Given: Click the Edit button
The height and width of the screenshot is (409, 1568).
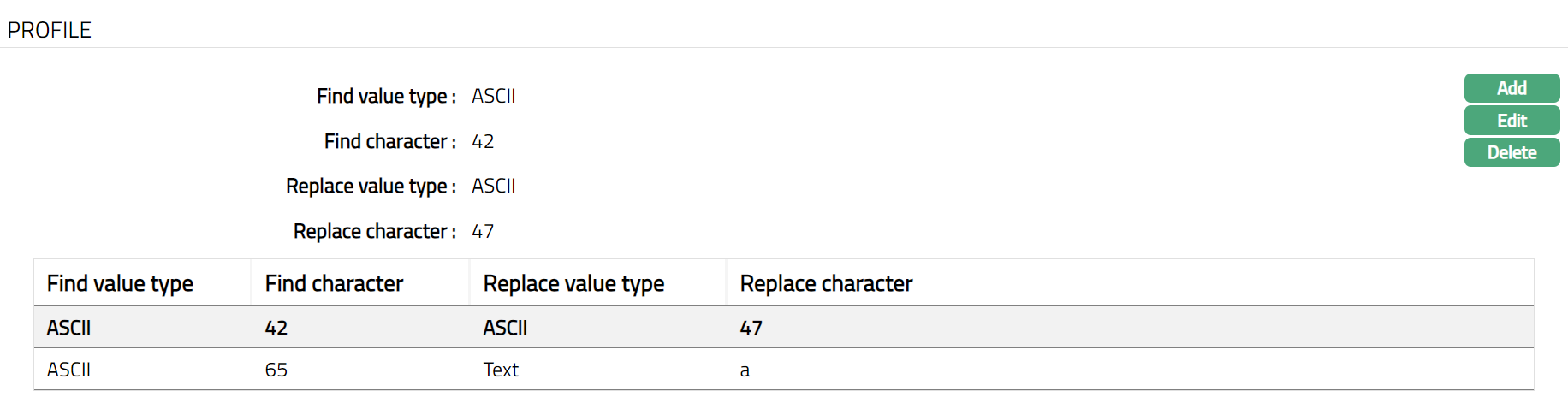Looking at the screenshot, I should click(1512, 121).
